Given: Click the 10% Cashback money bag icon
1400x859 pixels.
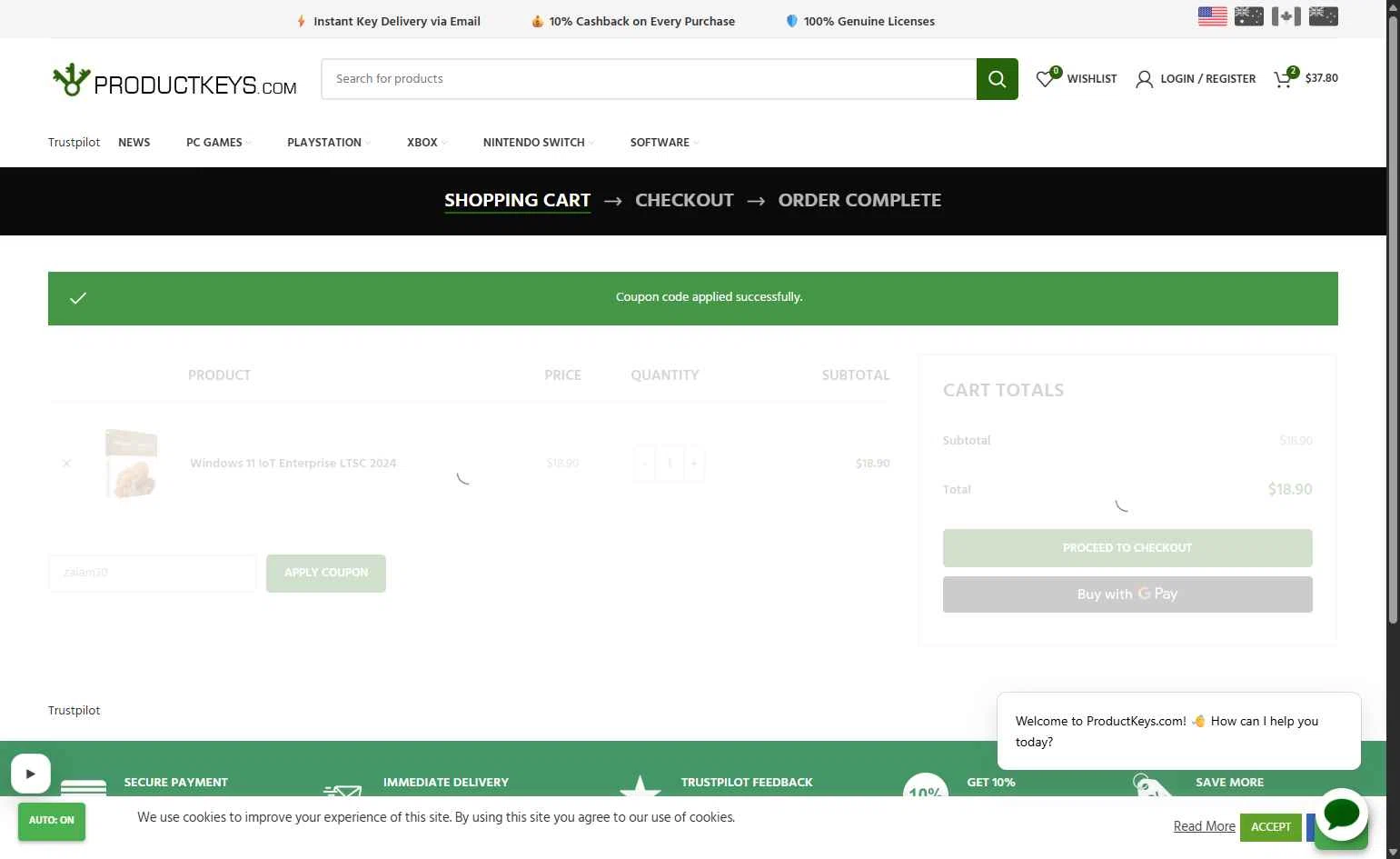Looking at the screenshot, I should (537, 21).
